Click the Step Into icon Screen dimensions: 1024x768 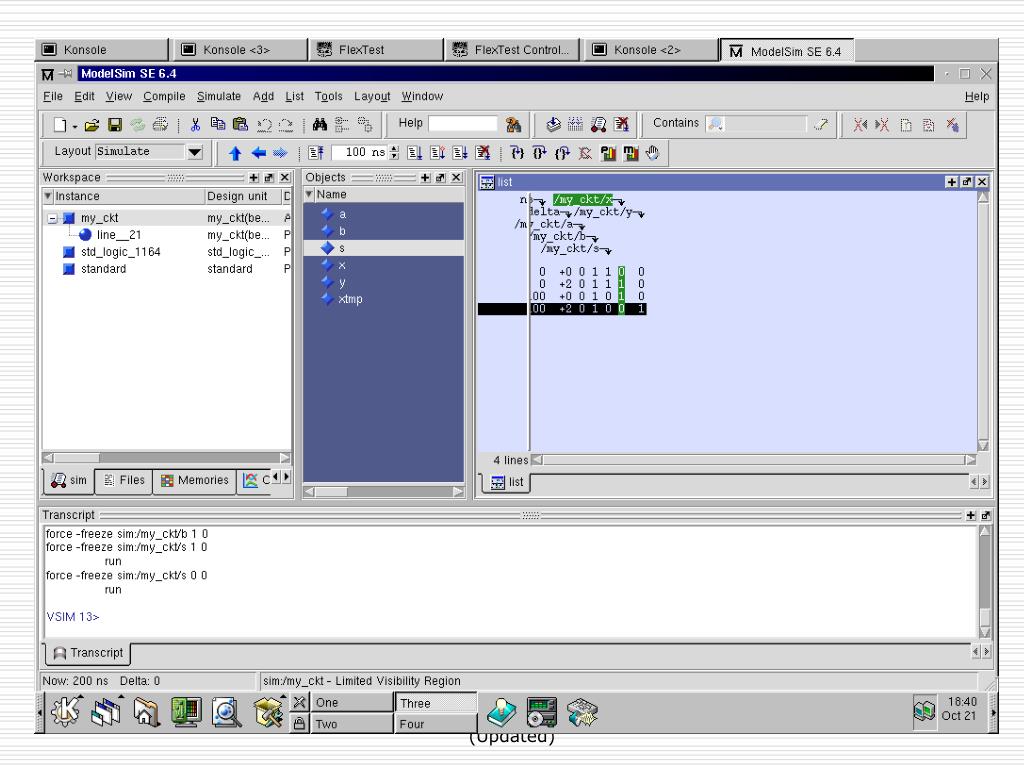click(517, 153)
